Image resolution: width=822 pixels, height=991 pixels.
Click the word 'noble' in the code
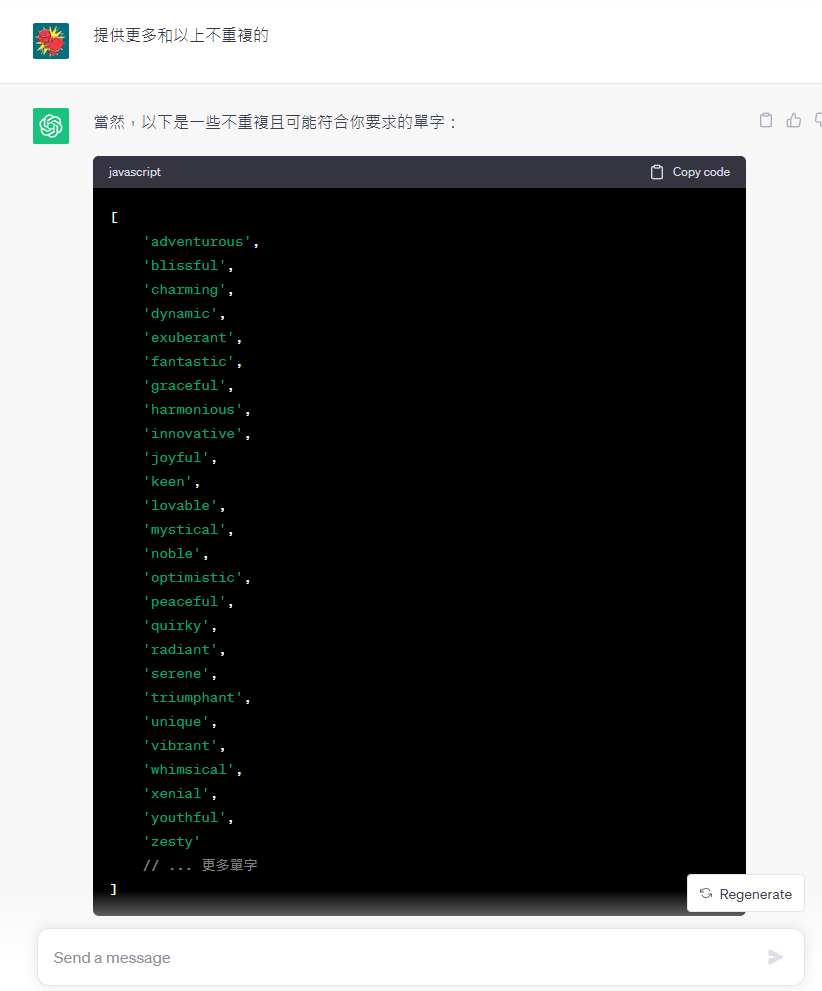click(x=172, y=554)
